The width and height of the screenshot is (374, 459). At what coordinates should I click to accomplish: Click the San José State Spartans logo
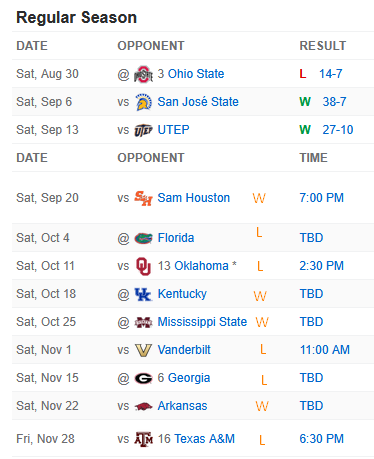(144, 102)
